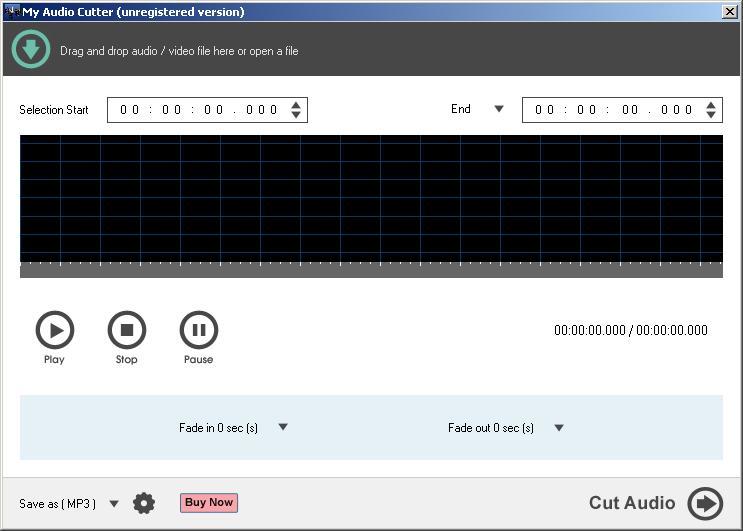Close the My Audio Cutter window

click(729, 11)
